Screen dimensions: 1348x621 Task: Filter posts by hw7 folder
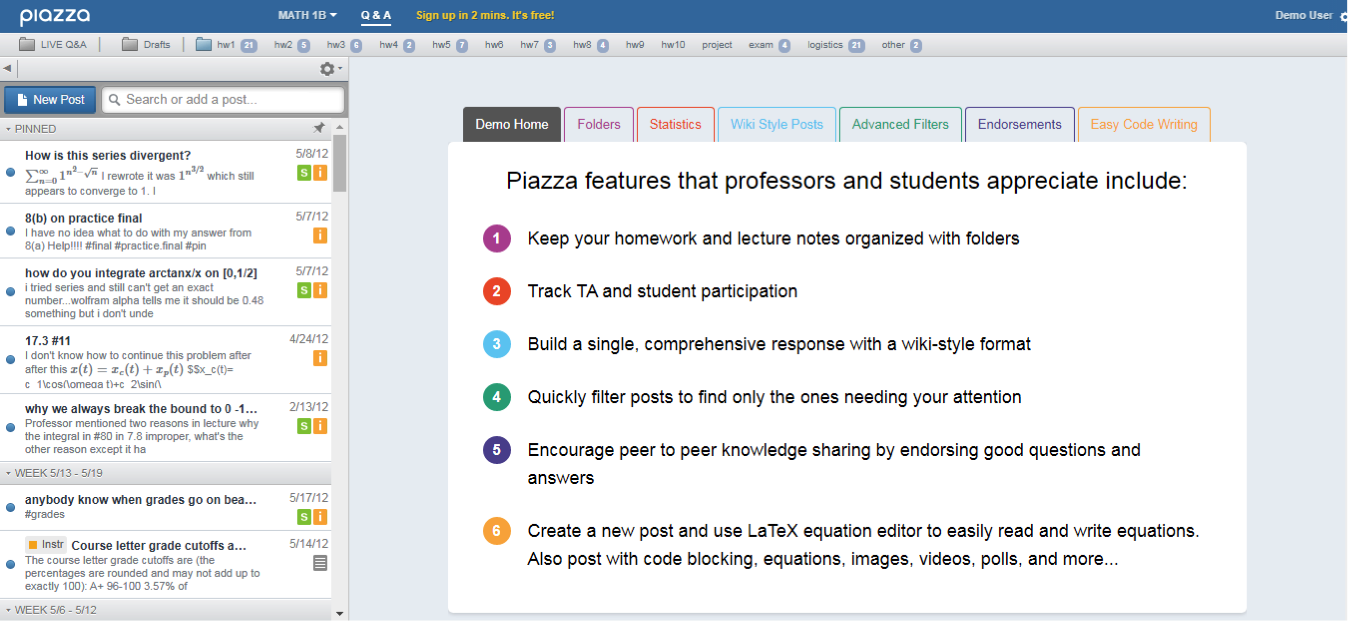point(538,45)
